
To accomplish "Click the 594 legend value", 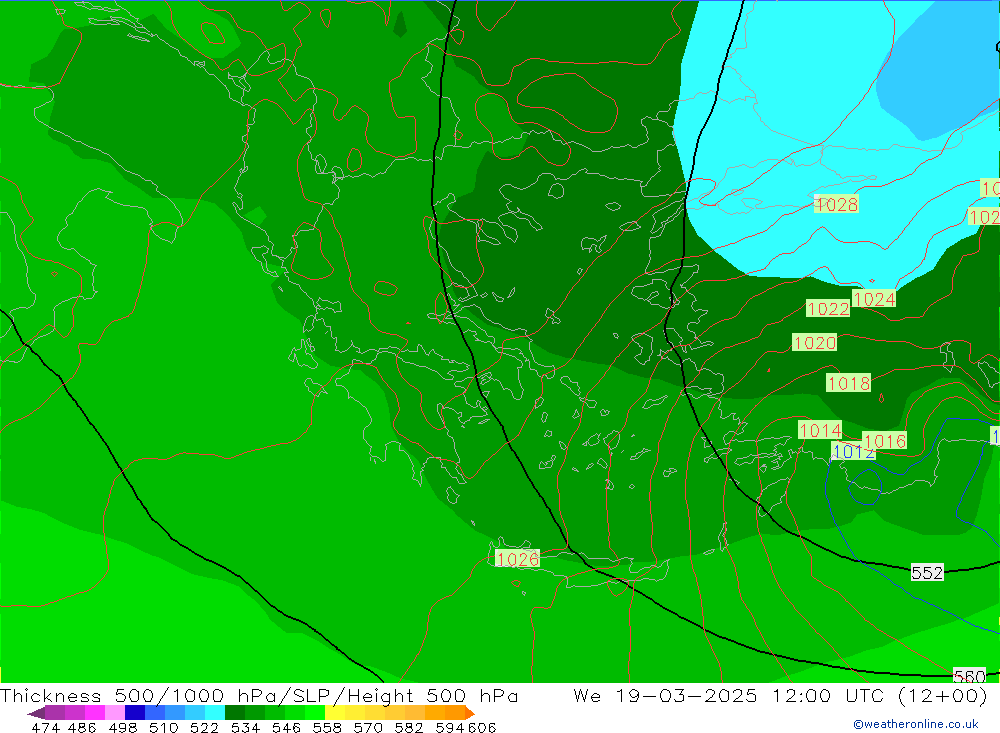I will coord(450,727).
